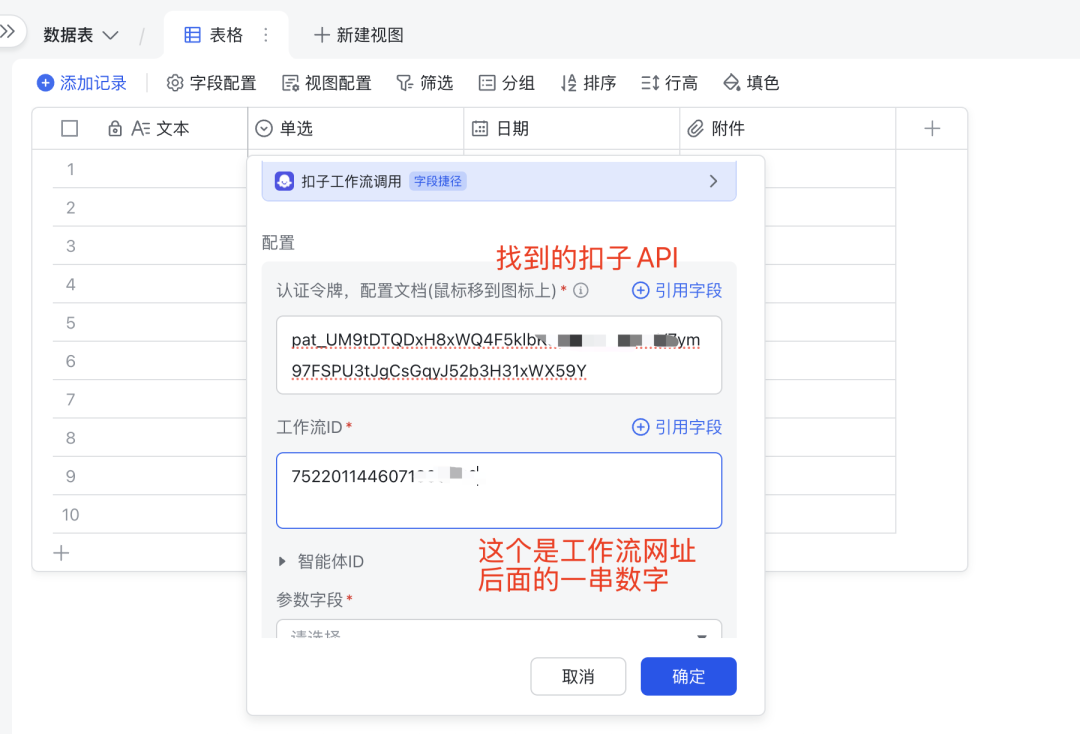The image size is (1080, 734).
Task: Click the 确定 button
Action: 688,677
